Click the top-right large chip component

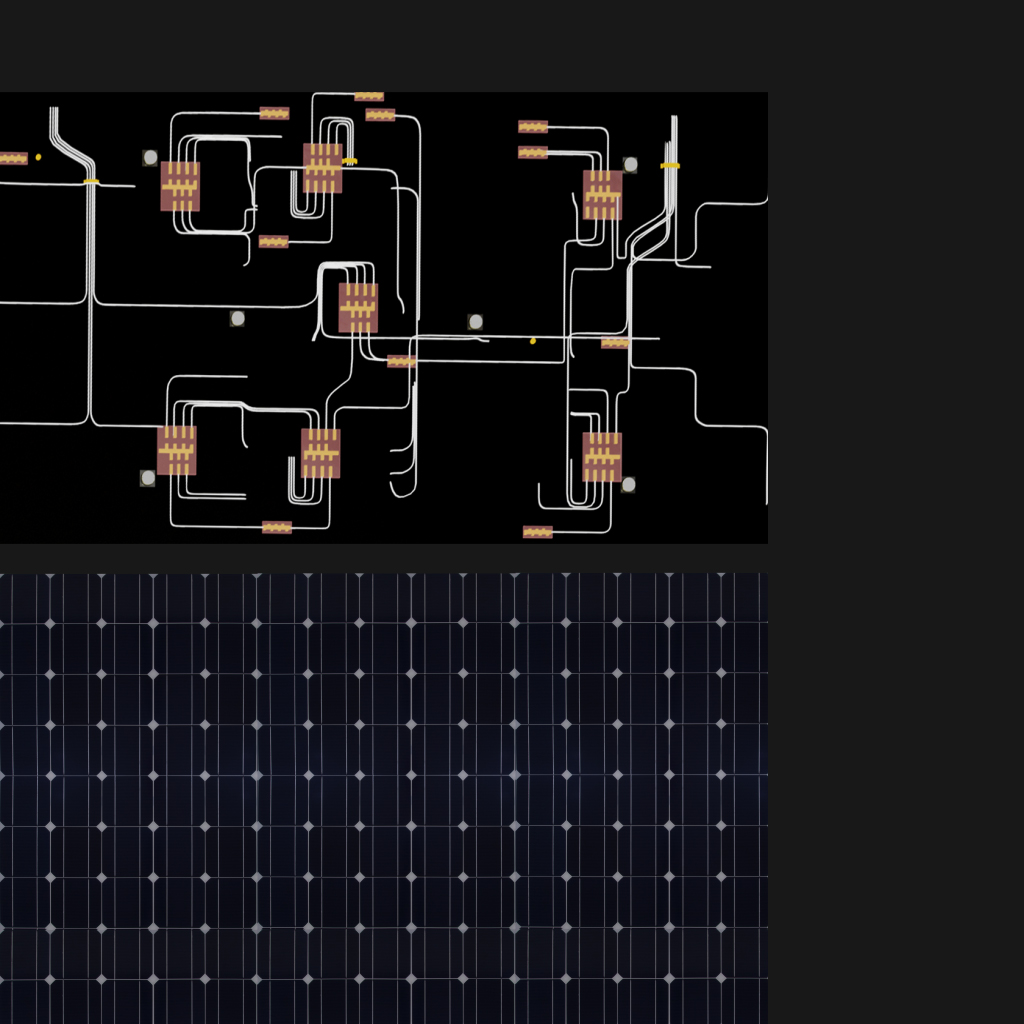602,194
